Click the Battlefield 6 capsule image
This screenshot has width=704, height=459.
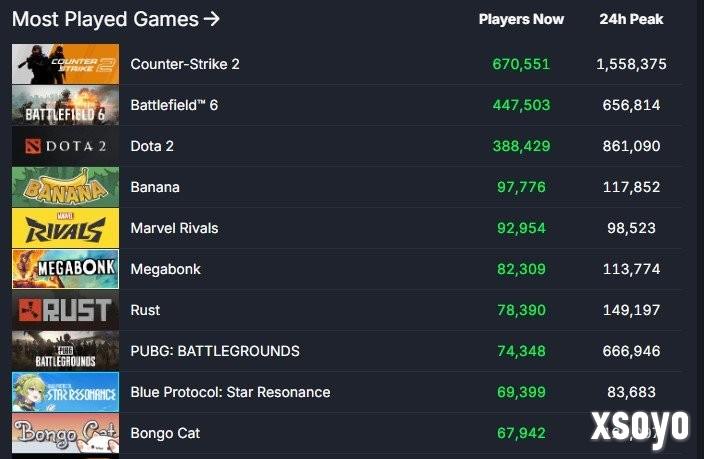[x=65, y=105]
